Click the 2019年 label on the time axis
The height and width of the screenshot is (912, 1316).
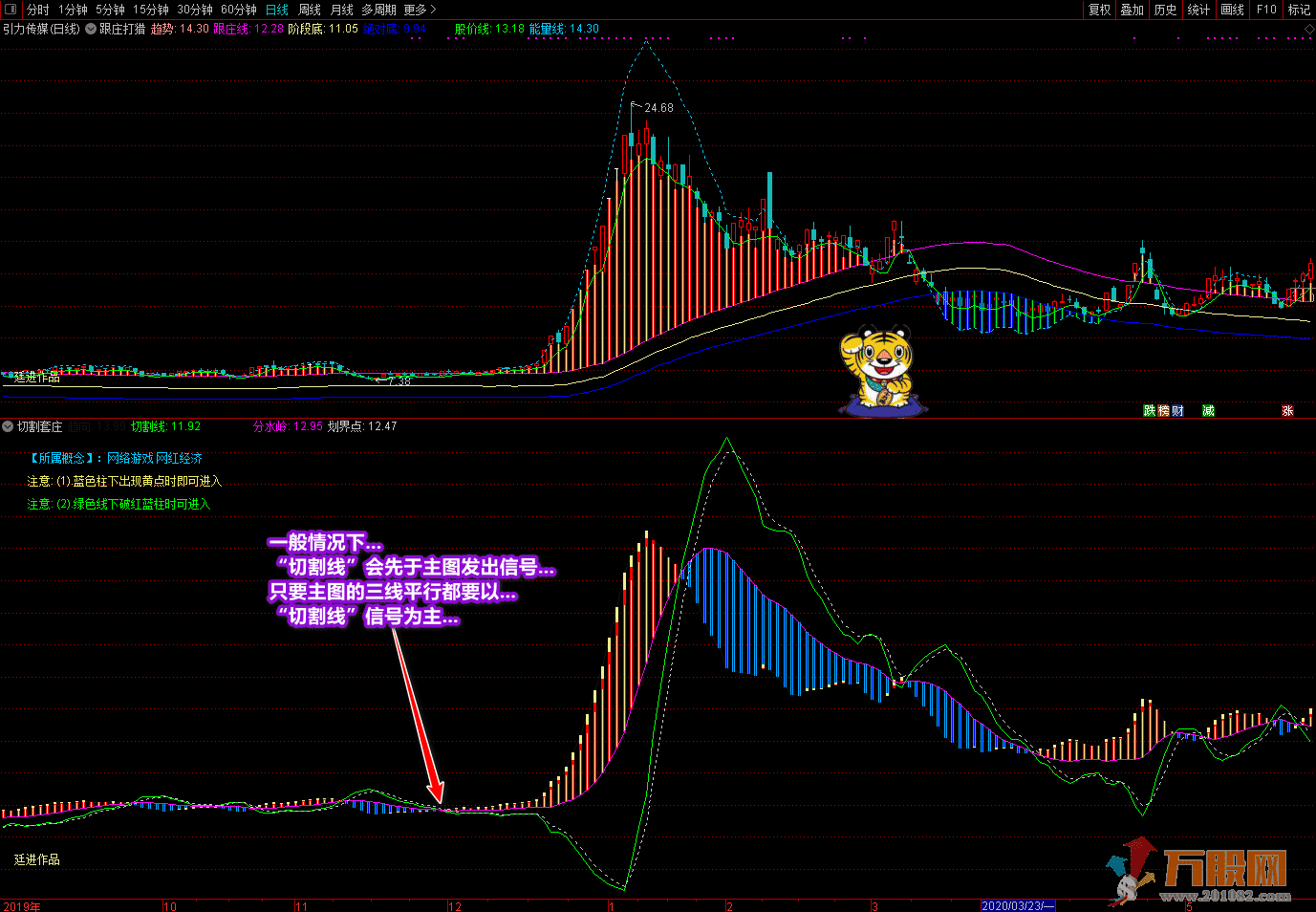click(22, 906)
